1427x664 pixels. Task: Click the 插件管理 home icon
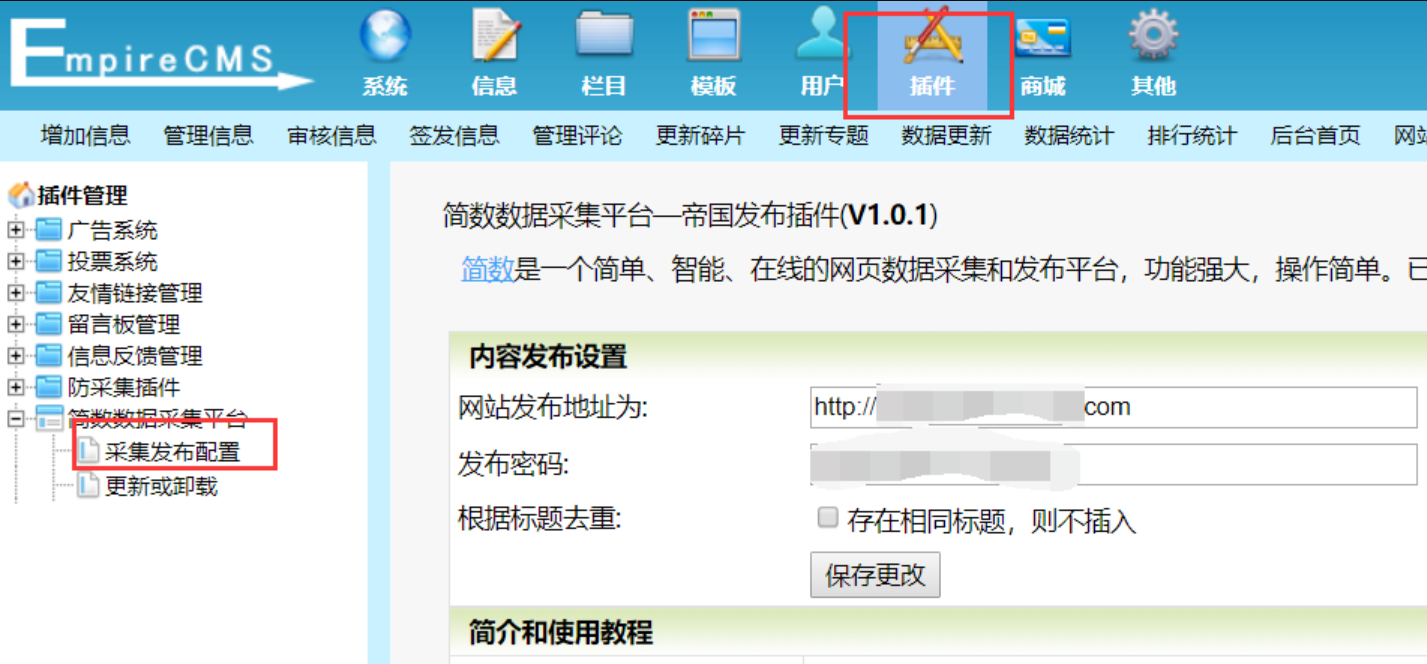point(21,195)
